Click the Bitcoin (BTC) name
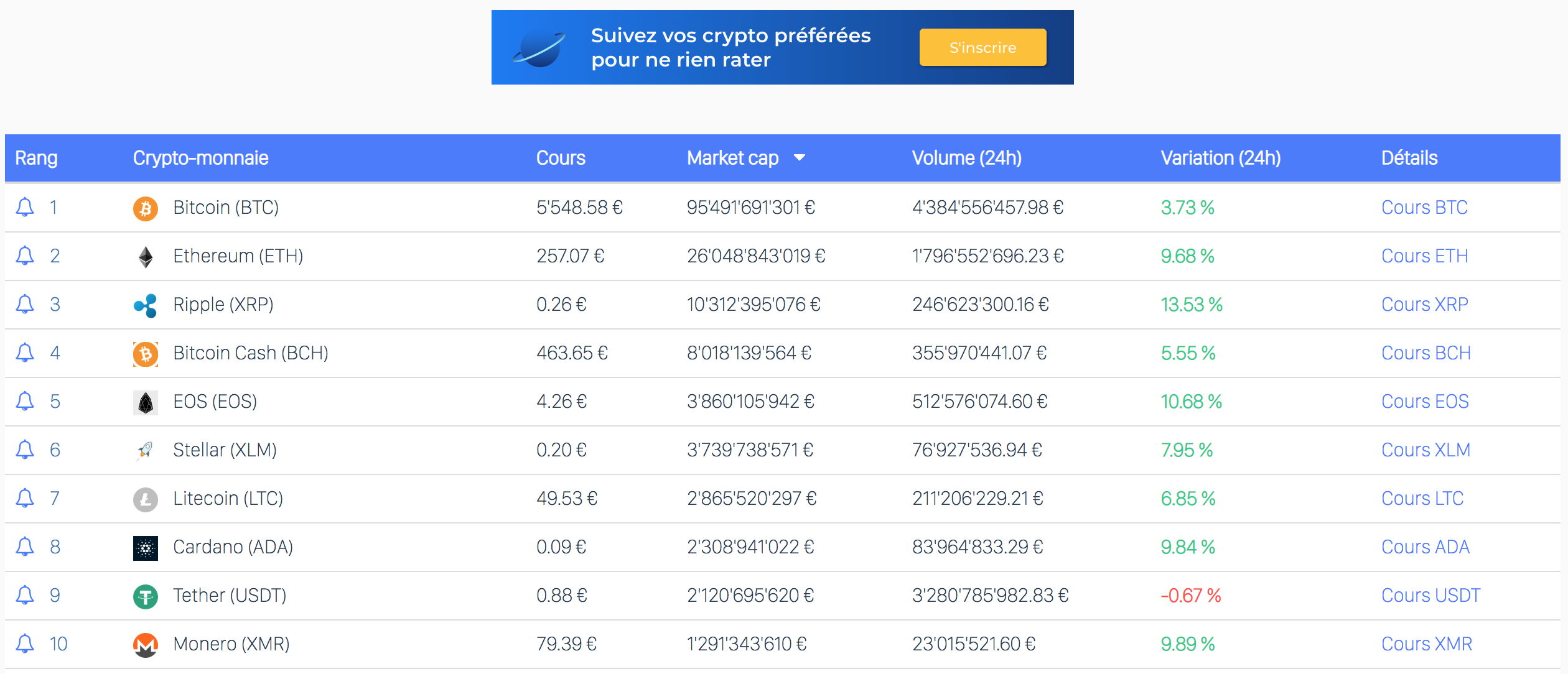 pyautogui.click(x=226, y=207)
